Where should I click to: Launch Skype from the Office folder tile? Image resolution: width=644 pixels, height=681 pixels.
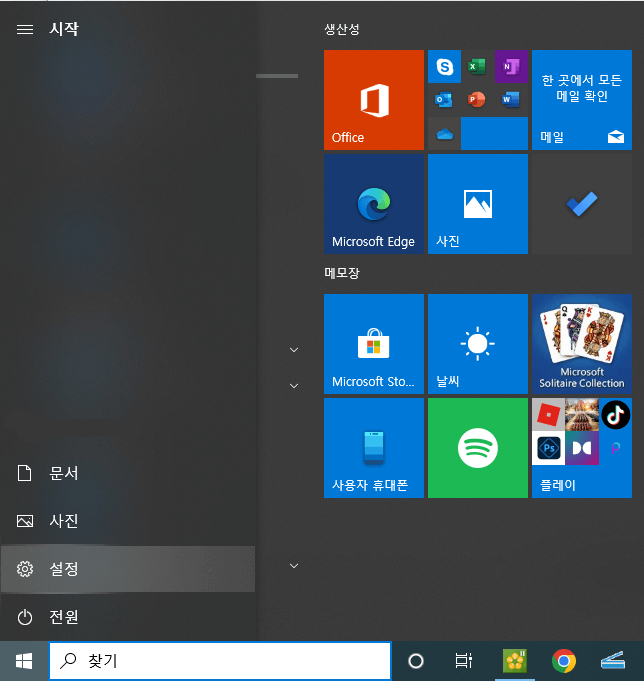click(444, 66)
